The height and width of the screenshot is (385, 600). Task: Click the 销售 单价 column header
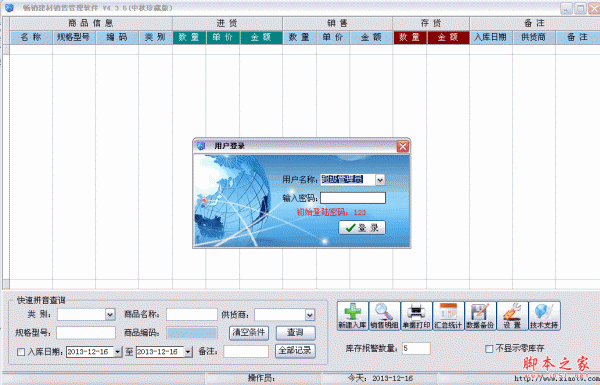(333, 37)
